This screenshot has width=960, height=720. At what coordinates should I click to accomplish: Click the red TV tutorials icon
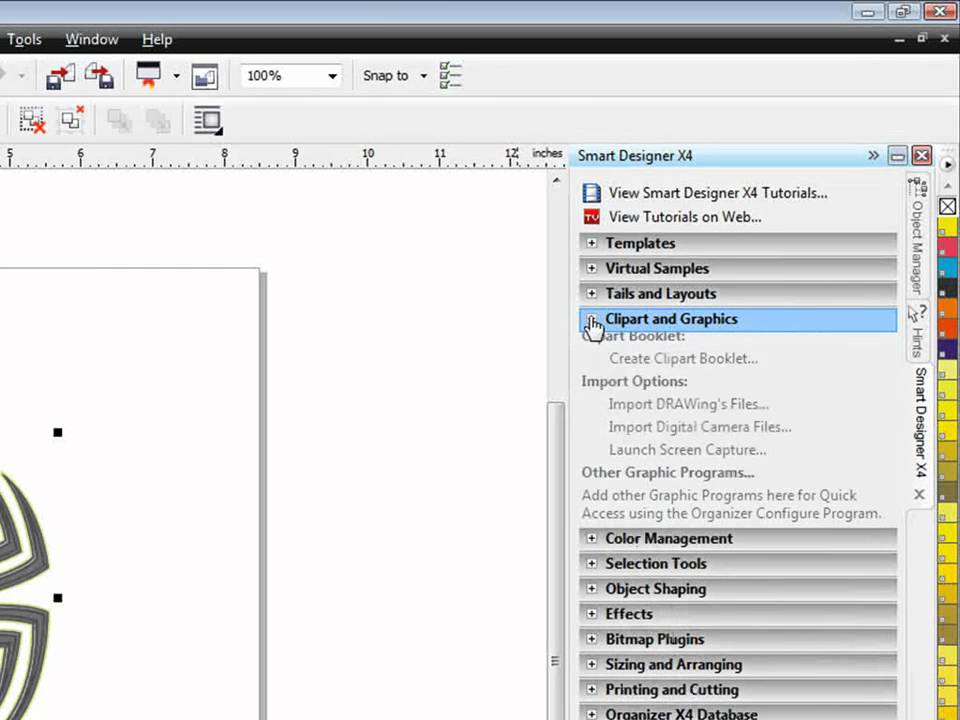click(591, 217)
